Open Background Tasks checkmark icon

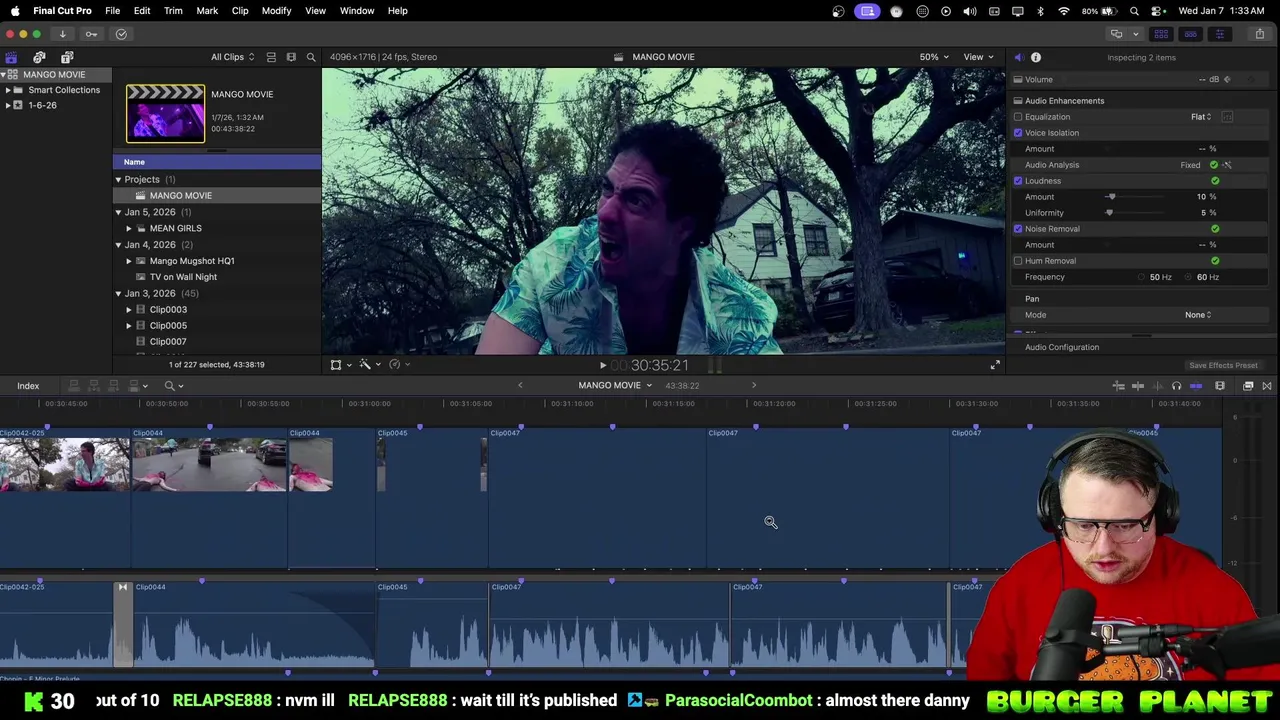[x=121, y=34]
